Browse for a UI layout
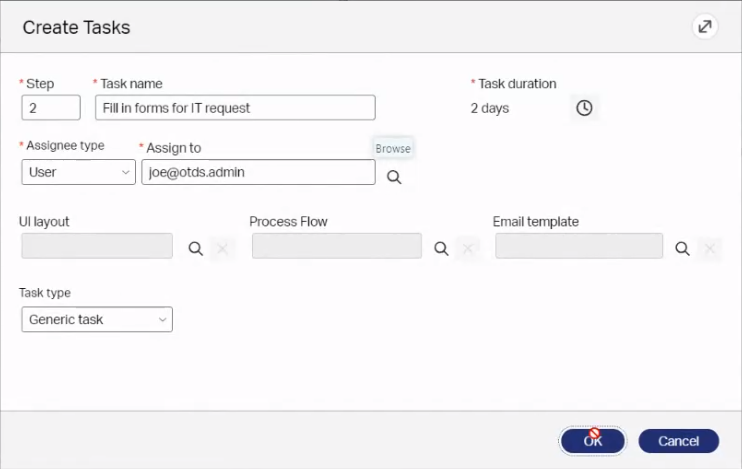742x469 pixels. [196, 248]
